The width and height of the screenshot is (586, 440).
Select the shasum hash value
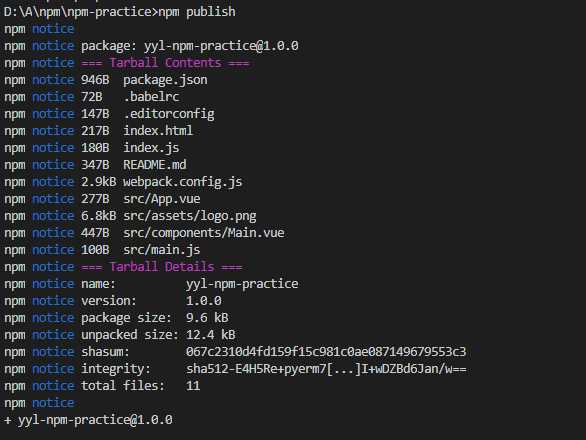326,351
